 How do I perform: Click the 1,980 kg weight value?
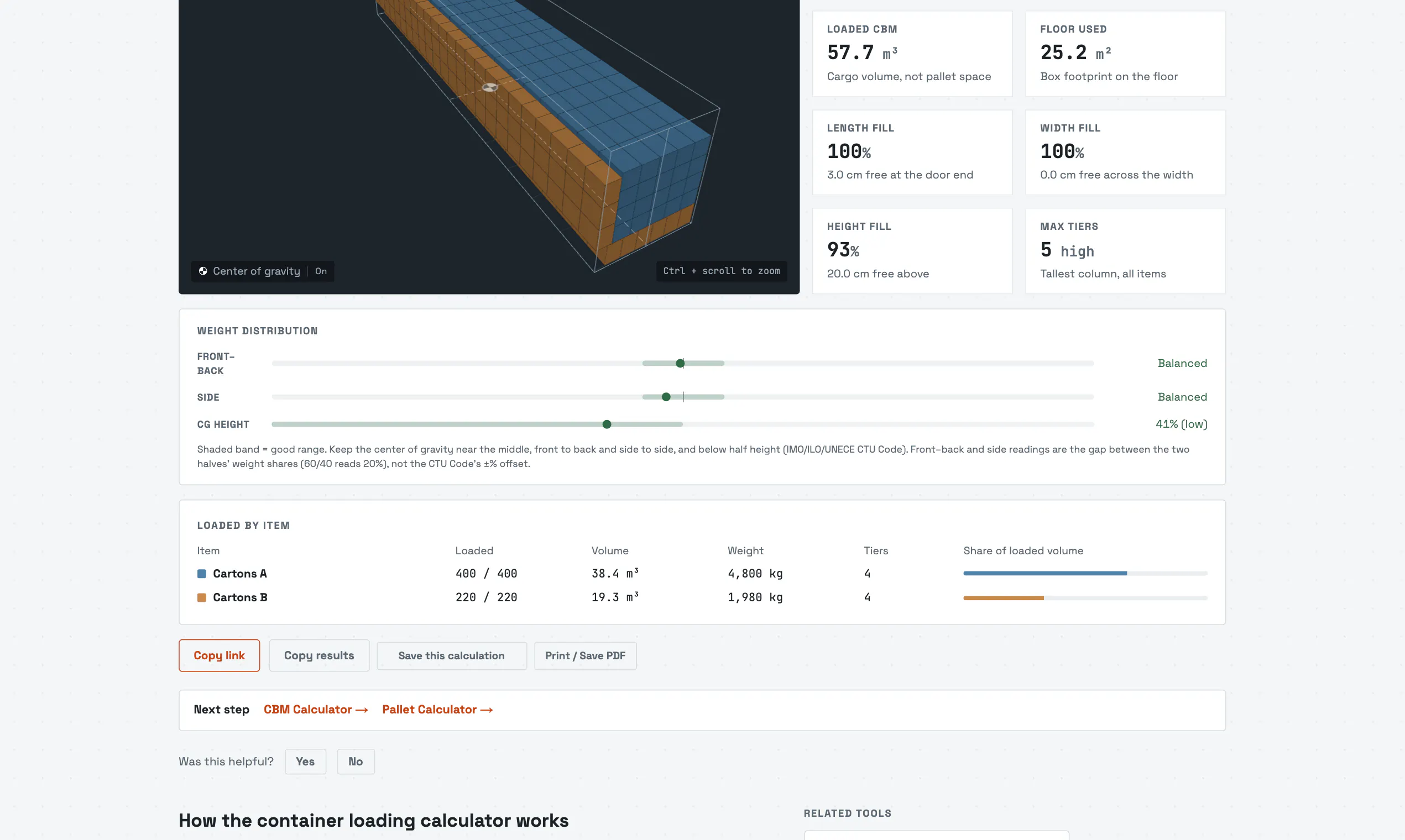point(755,597)
